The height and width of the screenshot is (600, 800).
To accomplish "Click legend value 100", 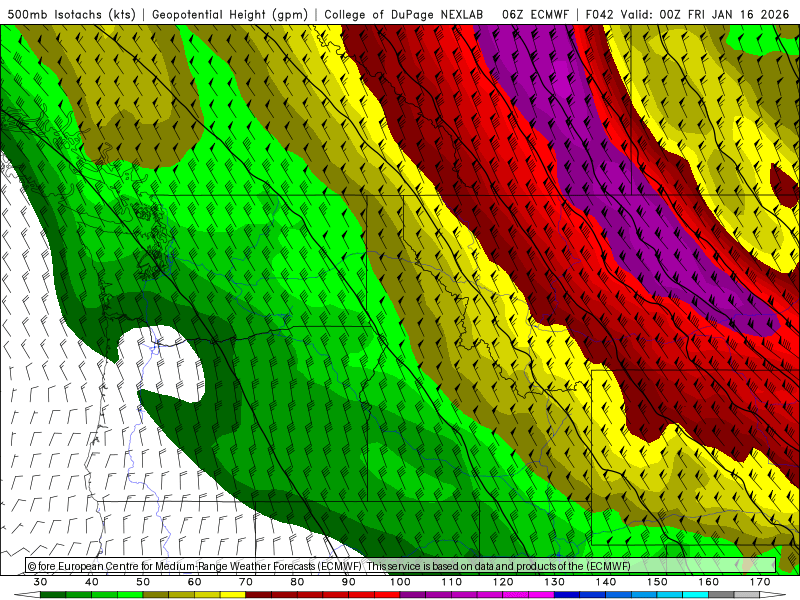I will (400, 582).
